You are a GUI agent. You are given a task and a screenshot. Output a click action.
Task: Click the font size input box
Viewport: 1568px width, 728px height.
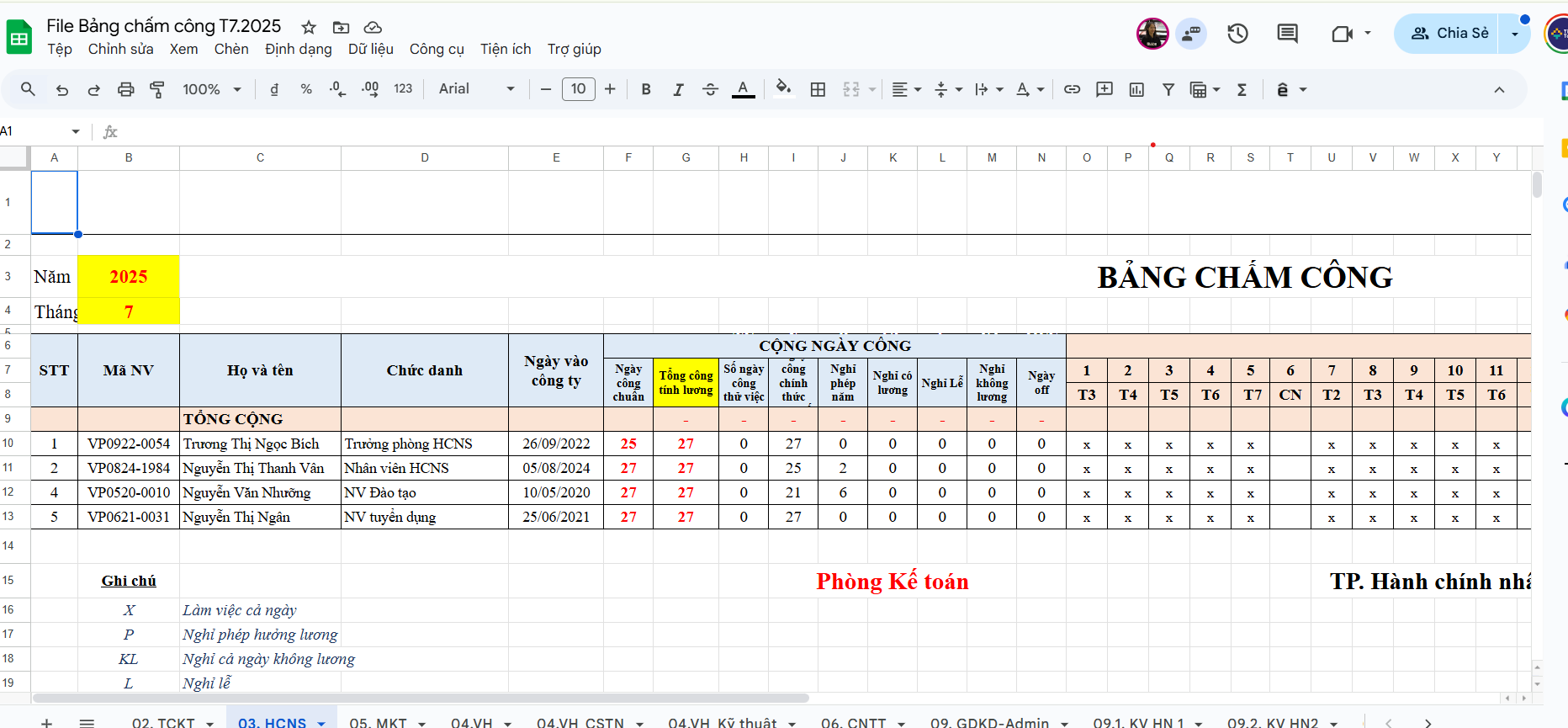(x=578, y=89)
